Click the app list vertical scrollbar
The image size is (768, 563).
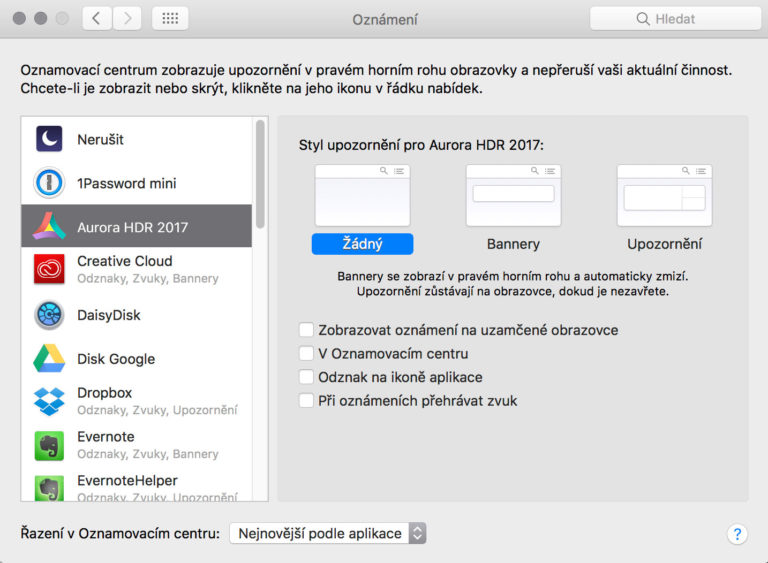[x=261, y=175]
